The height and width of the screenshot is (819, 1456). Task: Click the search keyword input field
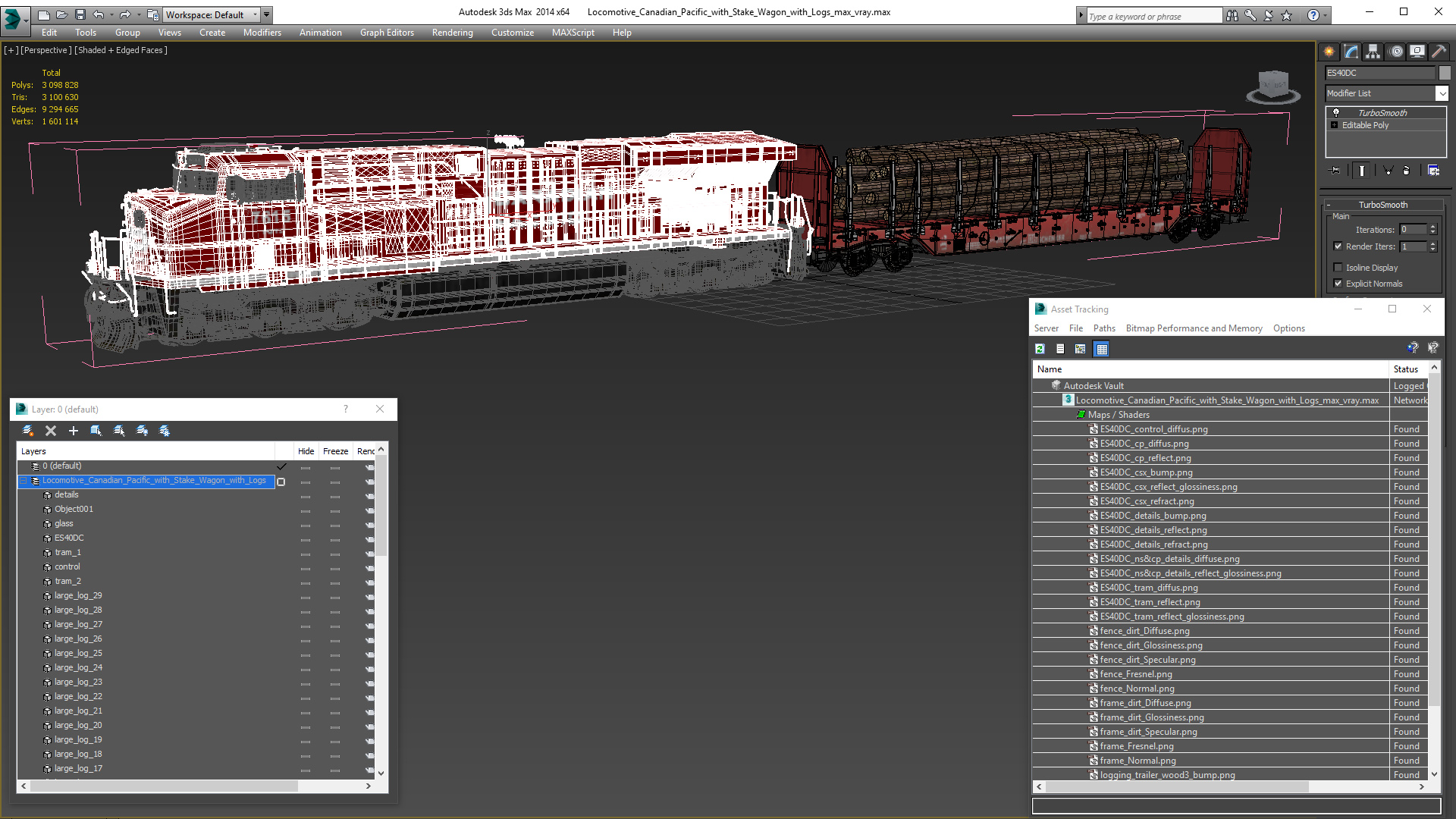1154,16
